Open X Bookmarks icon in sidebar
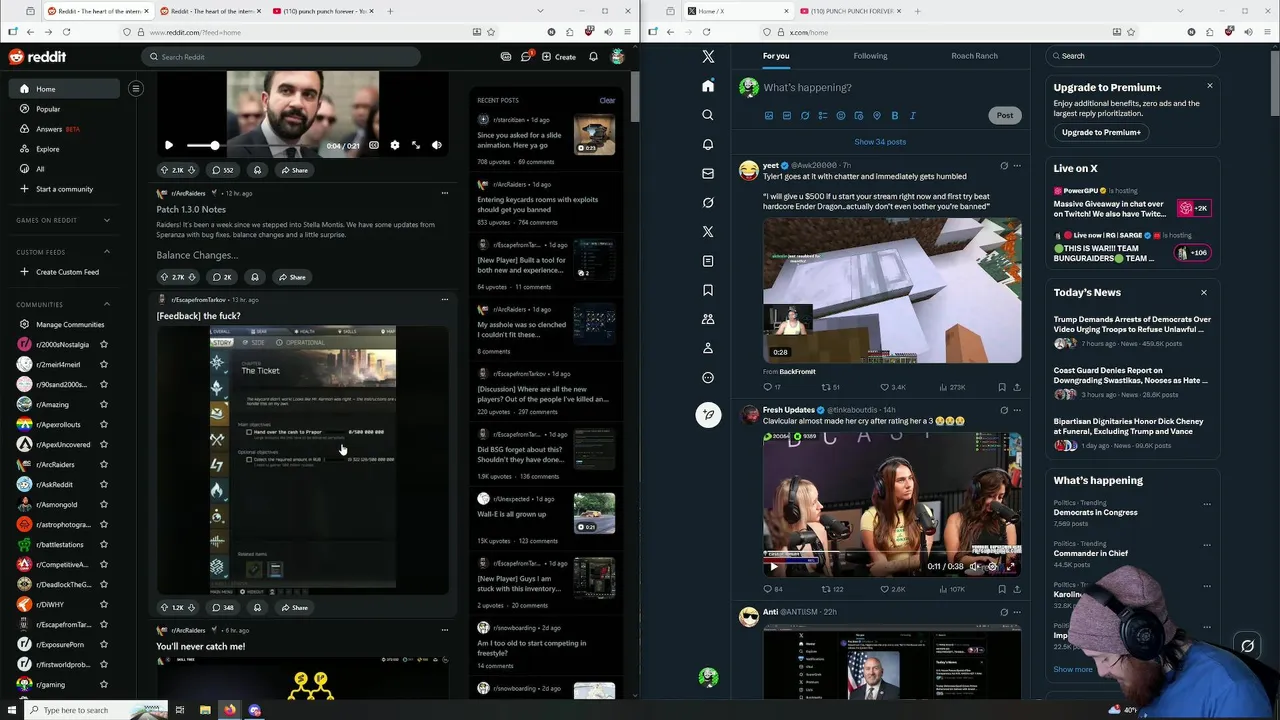The image size is (1280, 720). click(708, 290)
